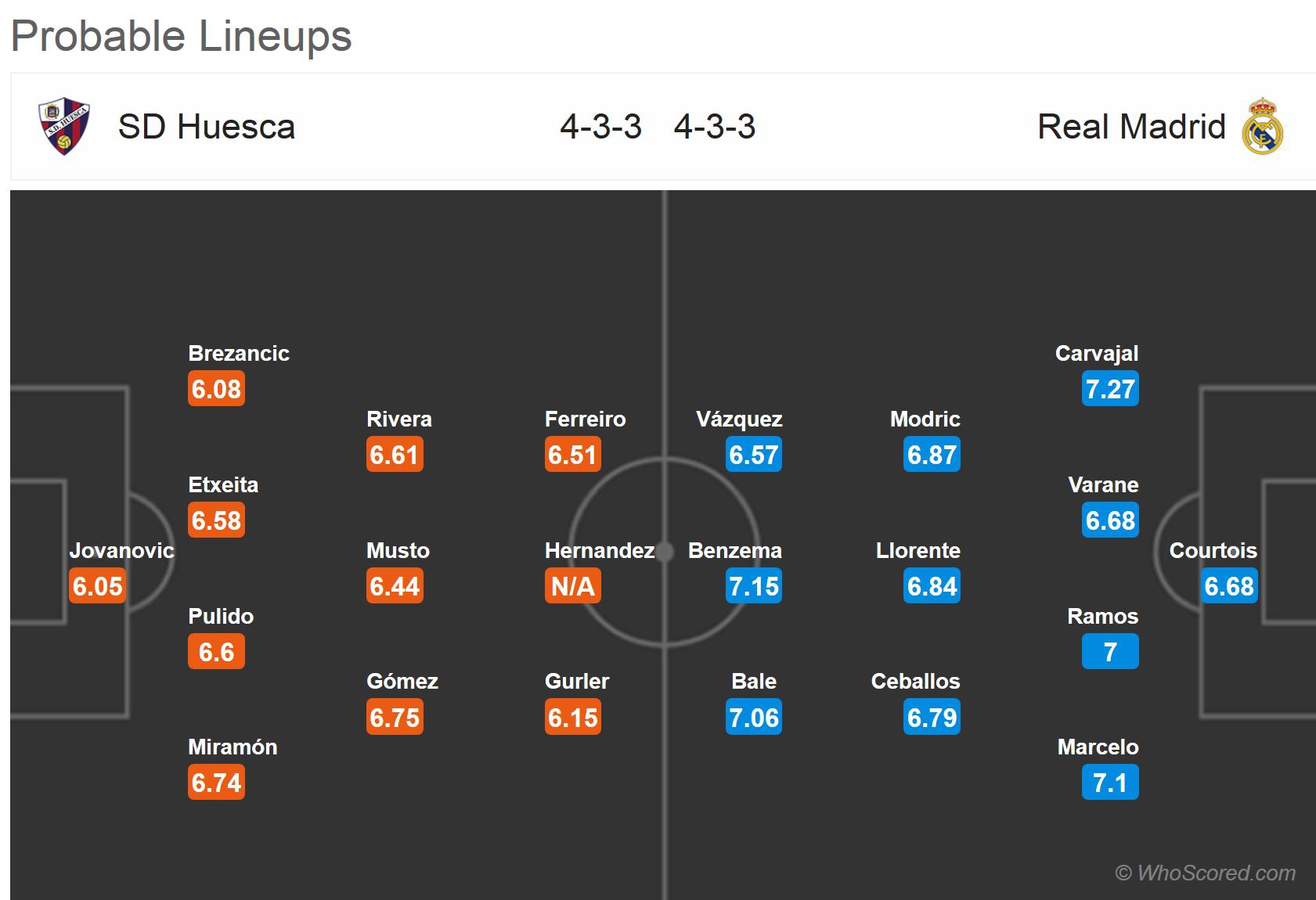This screenshot has width=1316, height=900.
Task: Select player name Brezancic
Action: tap(239, 353)
